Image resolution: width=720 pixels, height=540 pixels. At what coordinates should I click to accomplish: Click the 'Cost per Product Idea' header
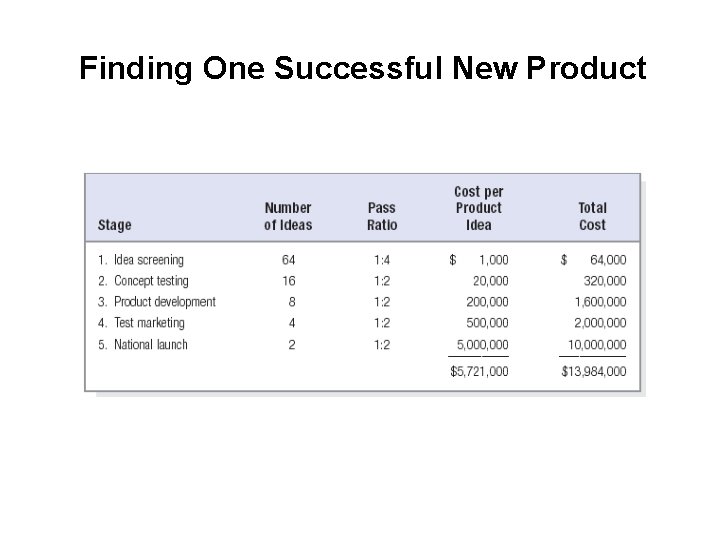pos(479,208)
